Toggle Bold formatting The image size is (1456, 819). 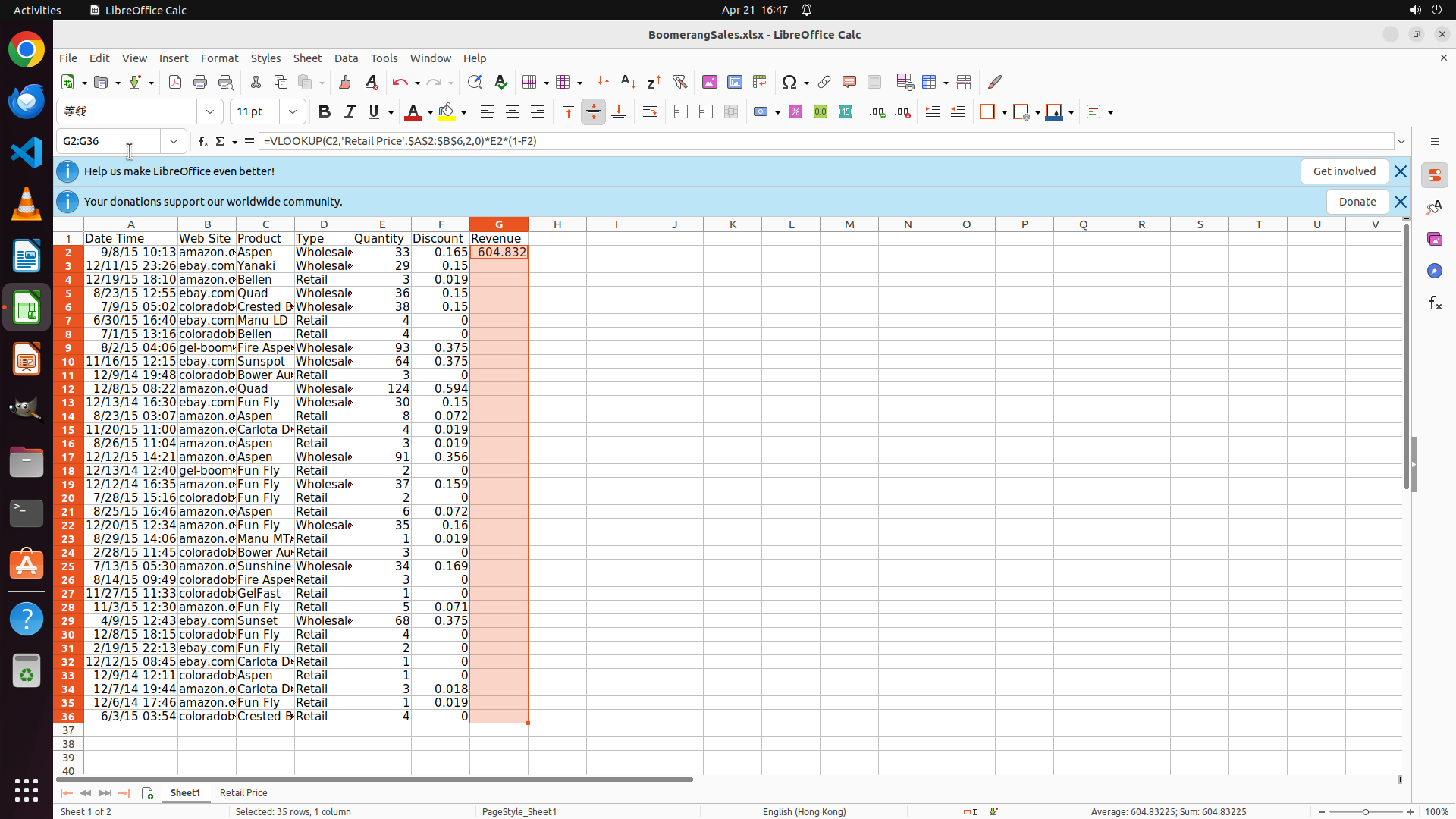click(x=324, y=112)
